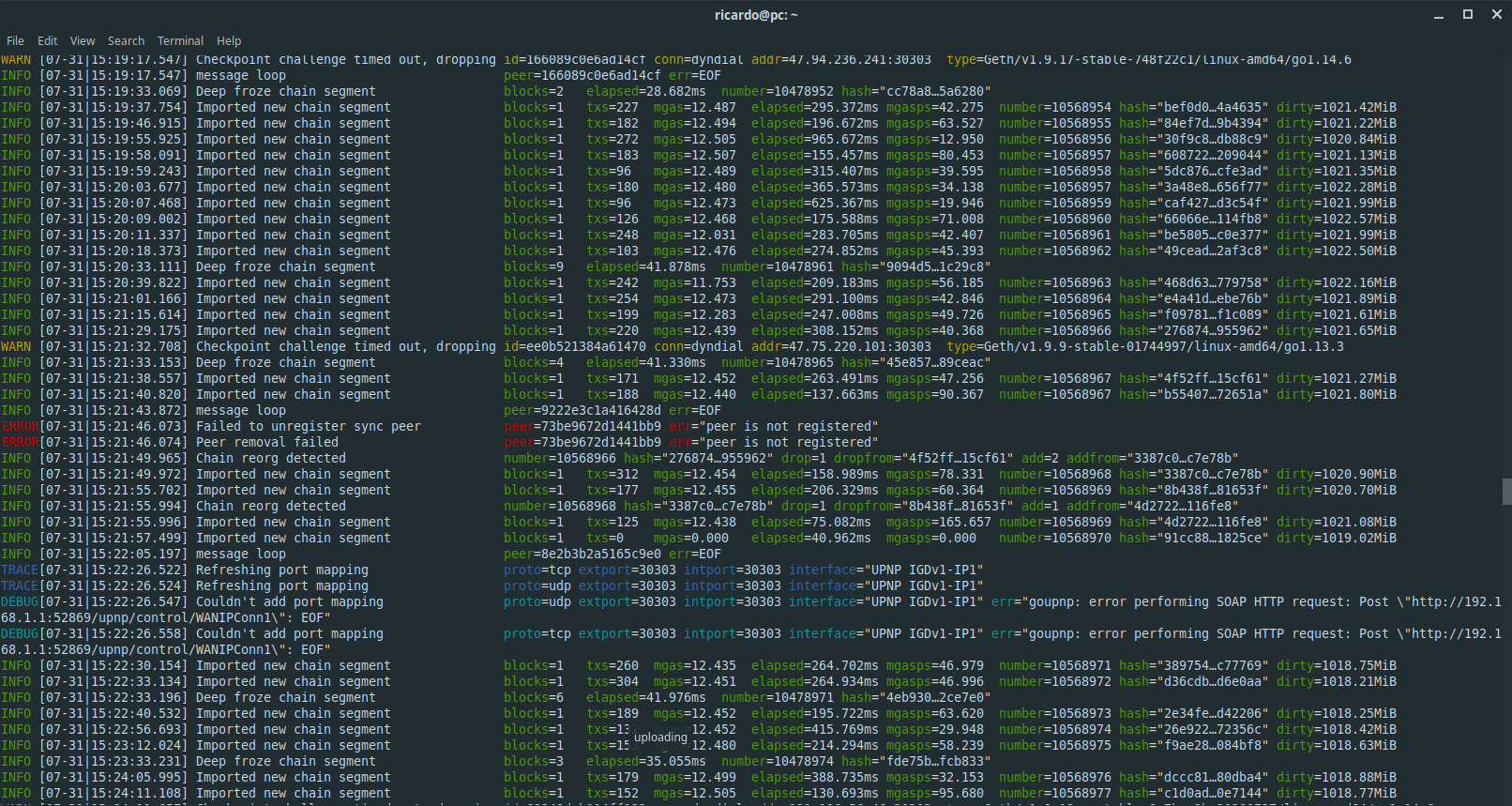Click 'Deep froze chain segment' at 15:22:33.196
This screenshot has height=806, width=1512.
tap(286, 697)
